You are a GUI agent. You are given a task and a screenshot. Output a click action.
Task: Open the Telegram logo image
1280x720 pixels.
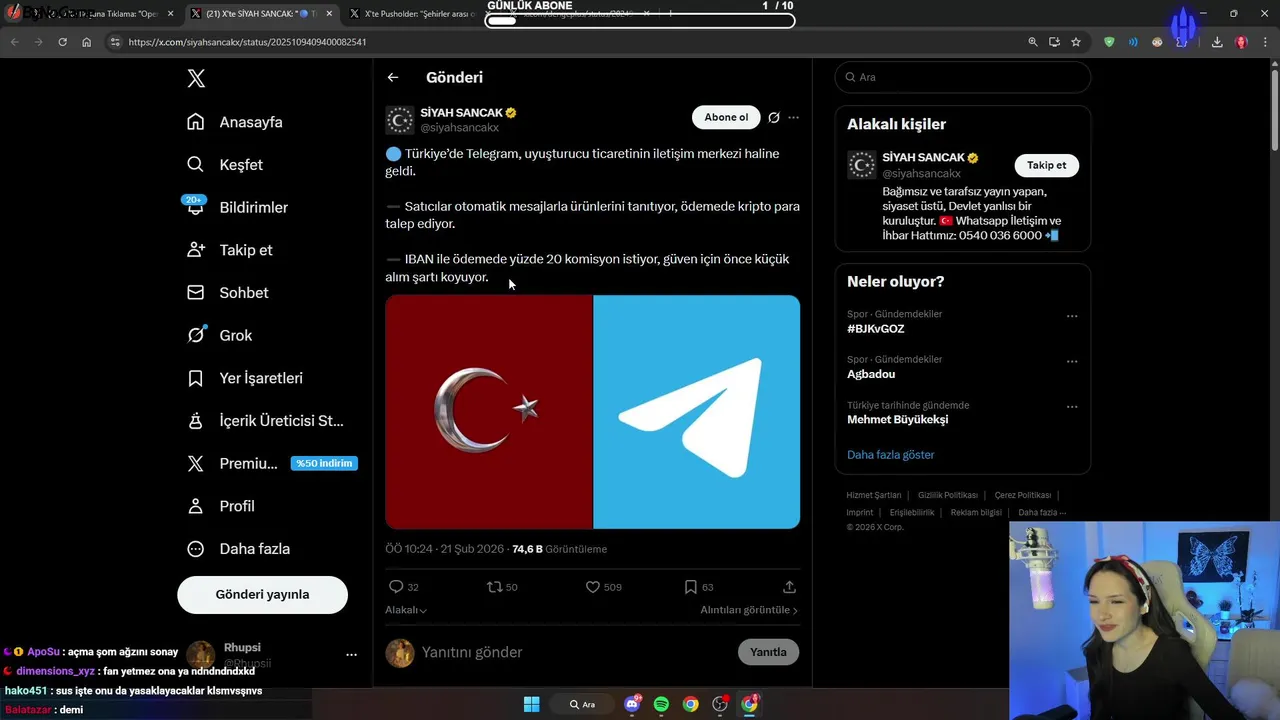[x=697, y=412]
